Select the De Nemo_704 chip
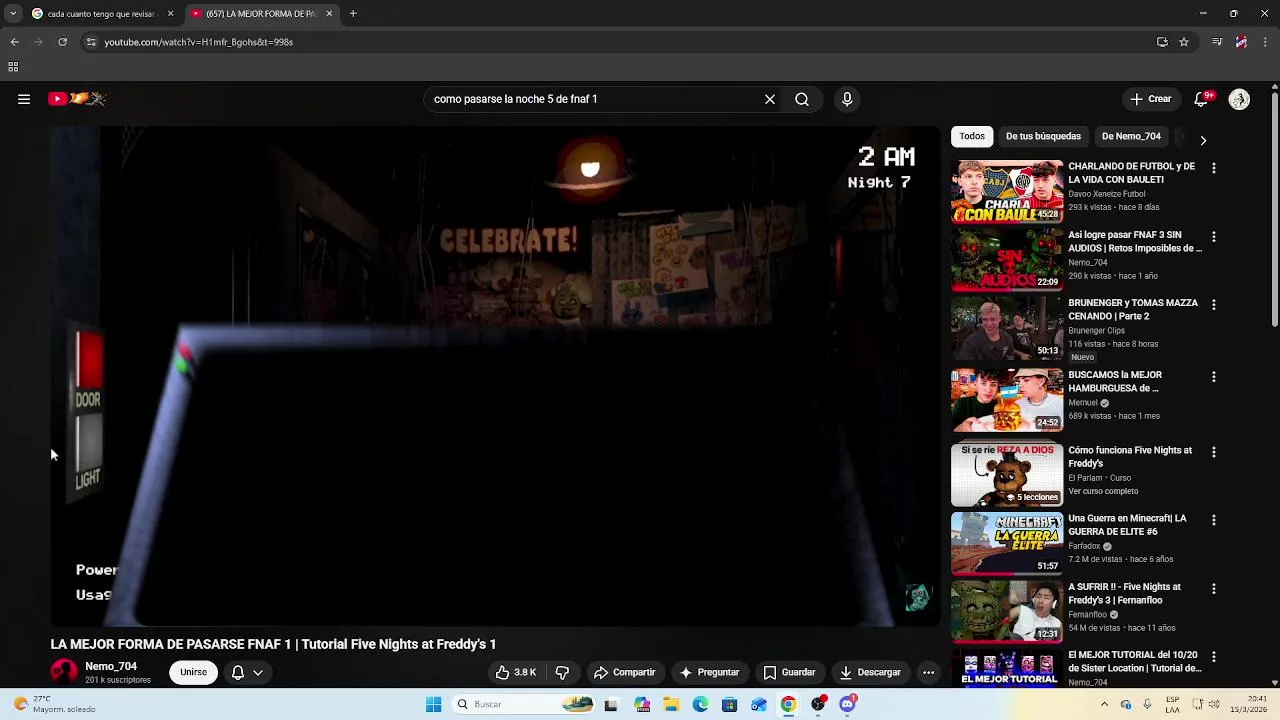 tap(1131, 136)
